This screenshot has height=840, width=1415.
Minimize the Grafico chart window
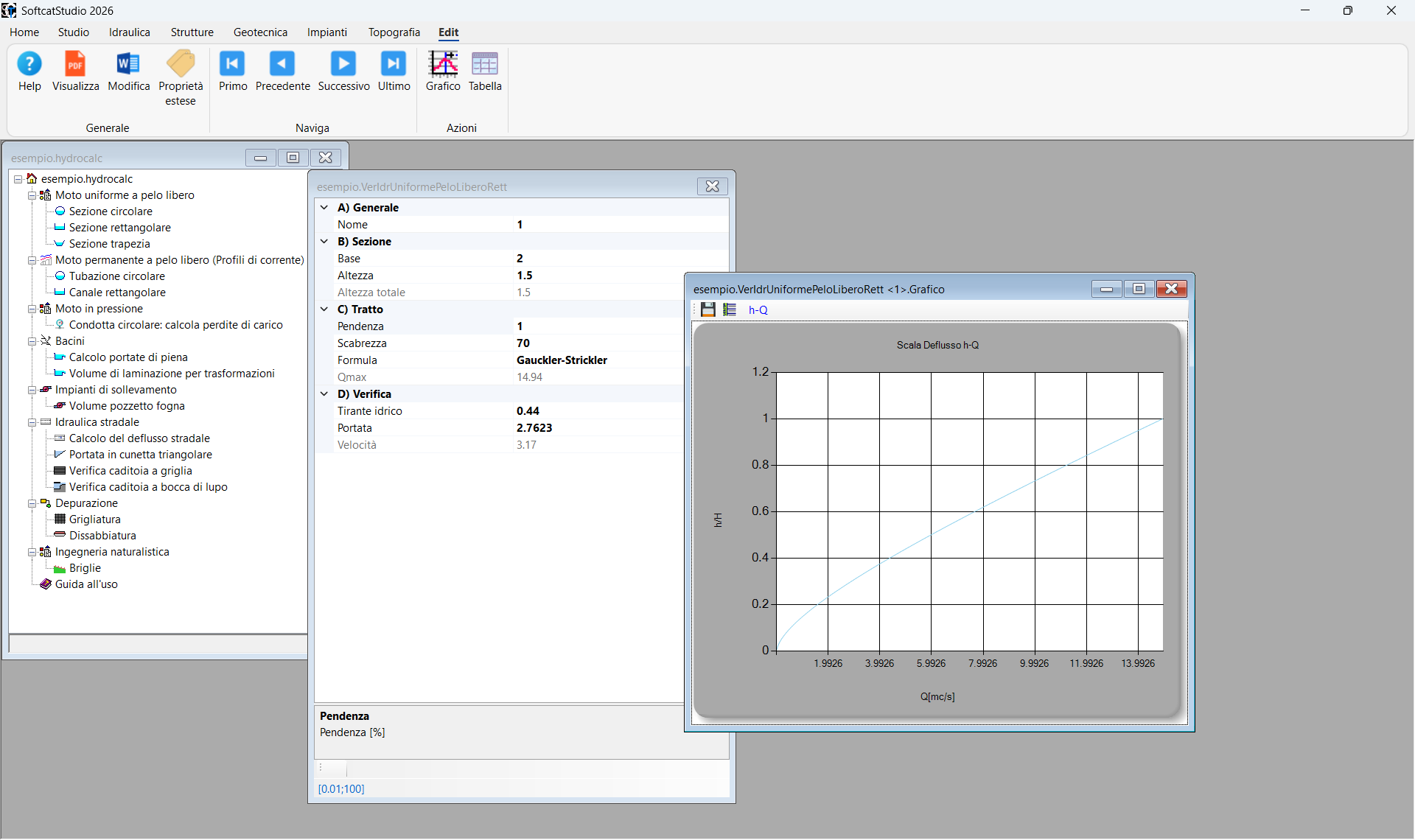(x=1106, y=289)
